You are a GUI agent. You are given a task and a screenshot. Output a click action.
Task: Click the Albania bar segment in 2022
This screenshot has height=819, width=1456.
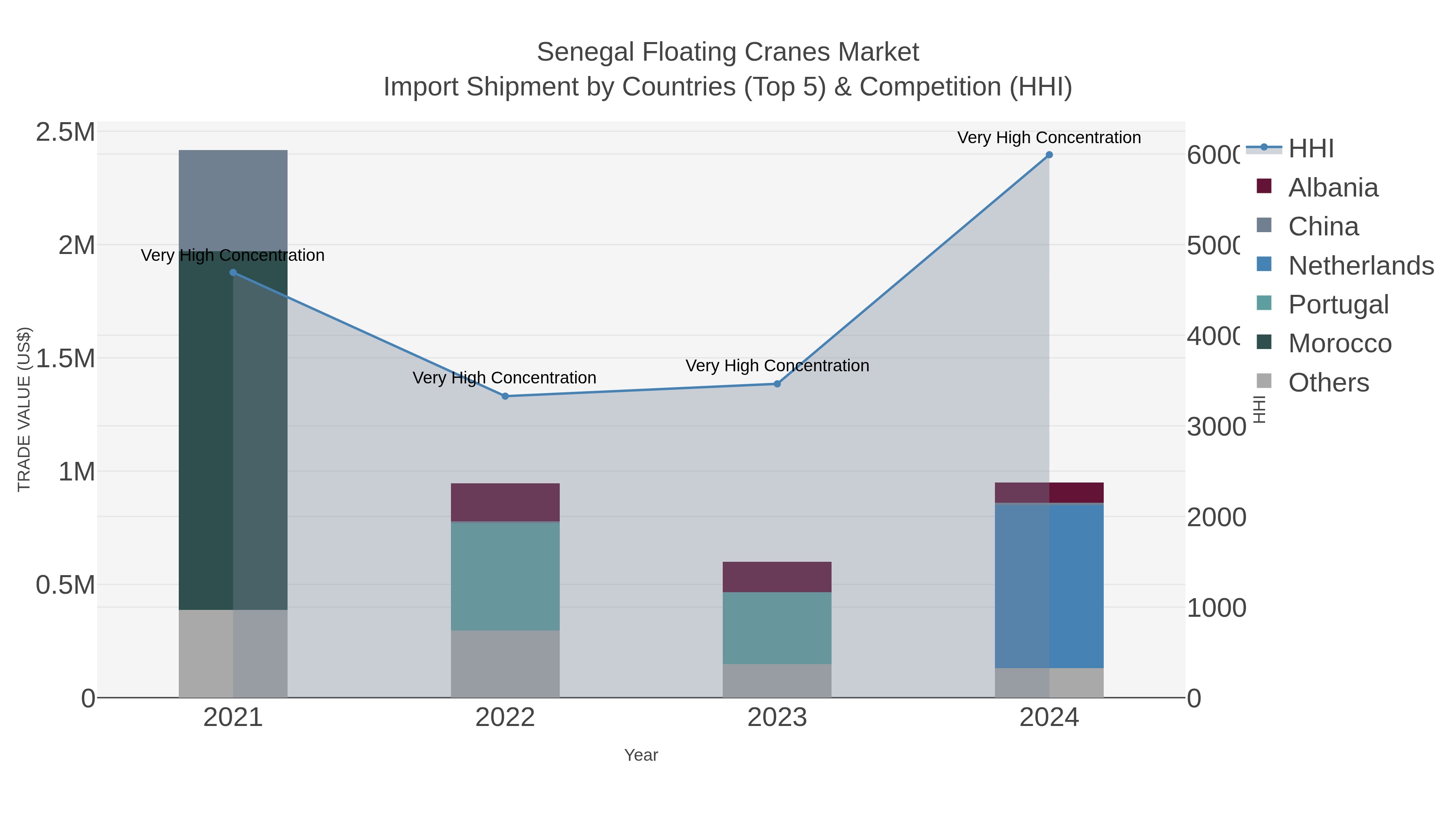point(505,502)
